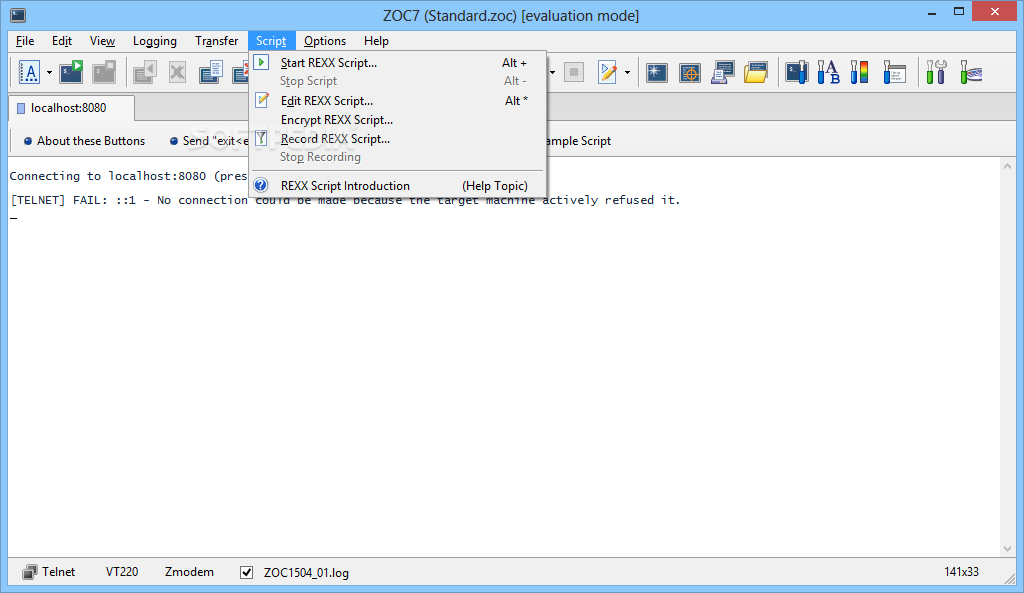Click VT220 emulation in status bar
This screenshot has height=593, width=1024.
pos(122,572)
